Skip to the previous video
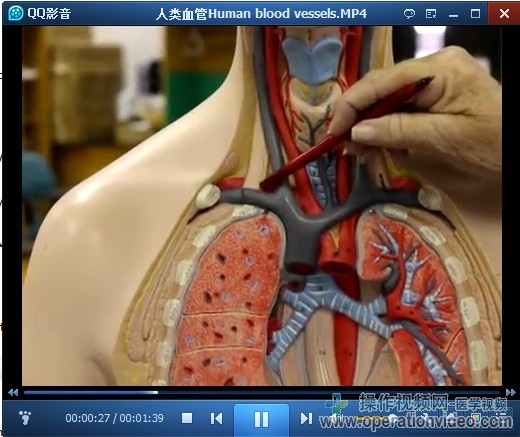Image resolution: width=520 pixels, height=437 pixels. [216, 418]
